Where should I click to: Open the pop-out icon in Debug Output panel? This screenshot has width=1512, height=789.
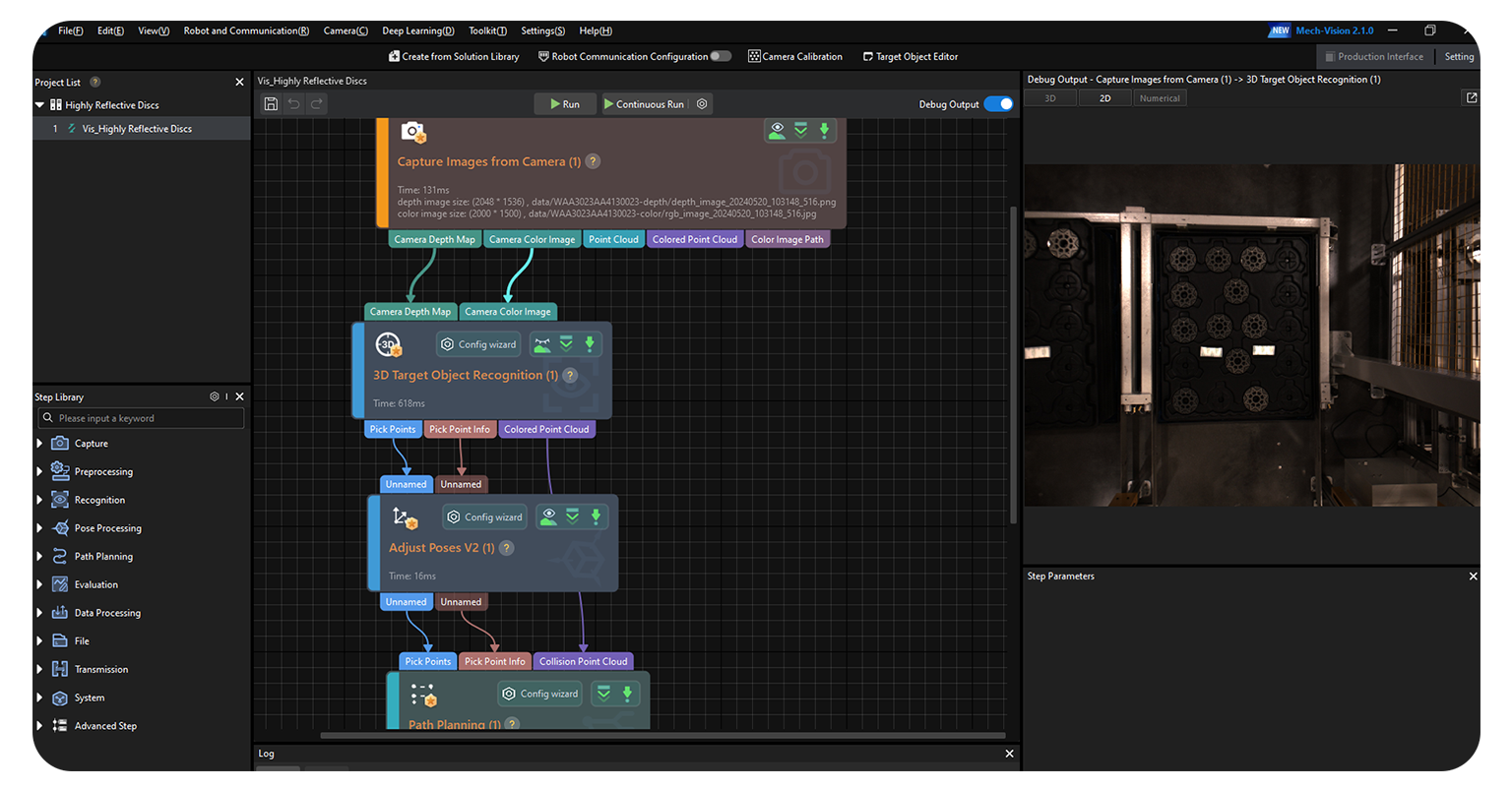pyautogui.click(x=1471, y=97)
